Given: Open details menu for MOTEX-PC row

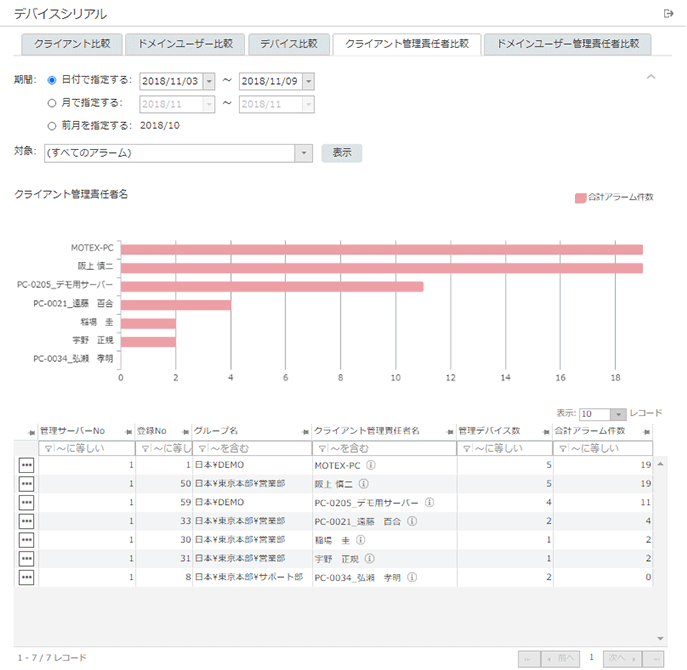Looking at the screenshot, I should [26, 465].
